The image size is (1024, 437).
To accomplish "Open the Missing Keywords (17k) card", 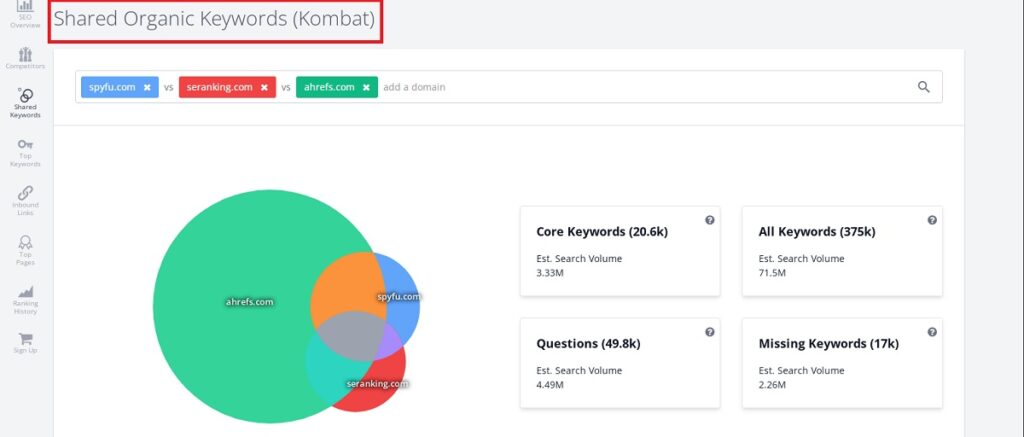I will click(x=842, y=363).
